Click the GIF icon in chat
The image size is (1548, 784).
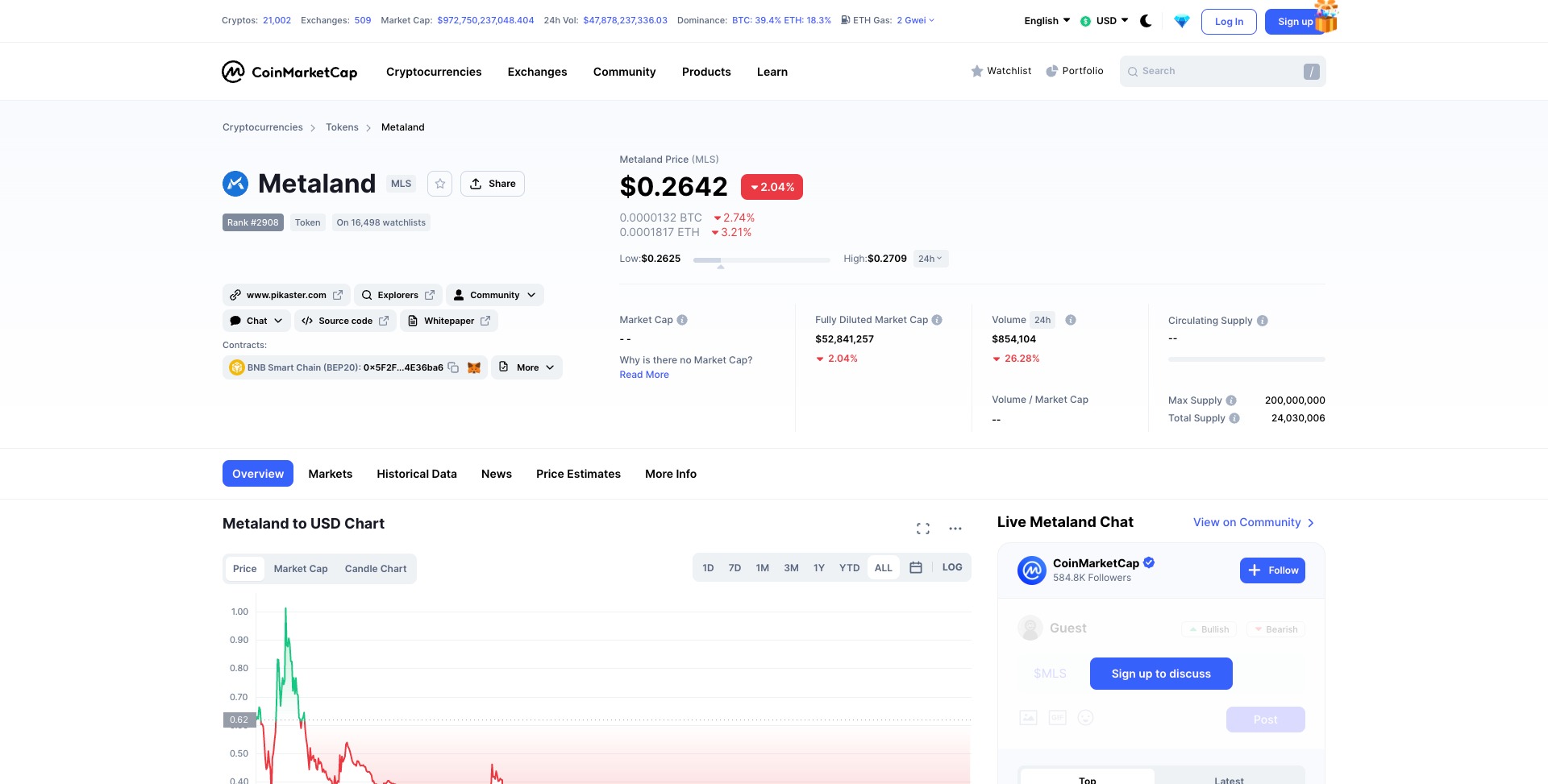pyautogui.click(x=1057, y=718)
